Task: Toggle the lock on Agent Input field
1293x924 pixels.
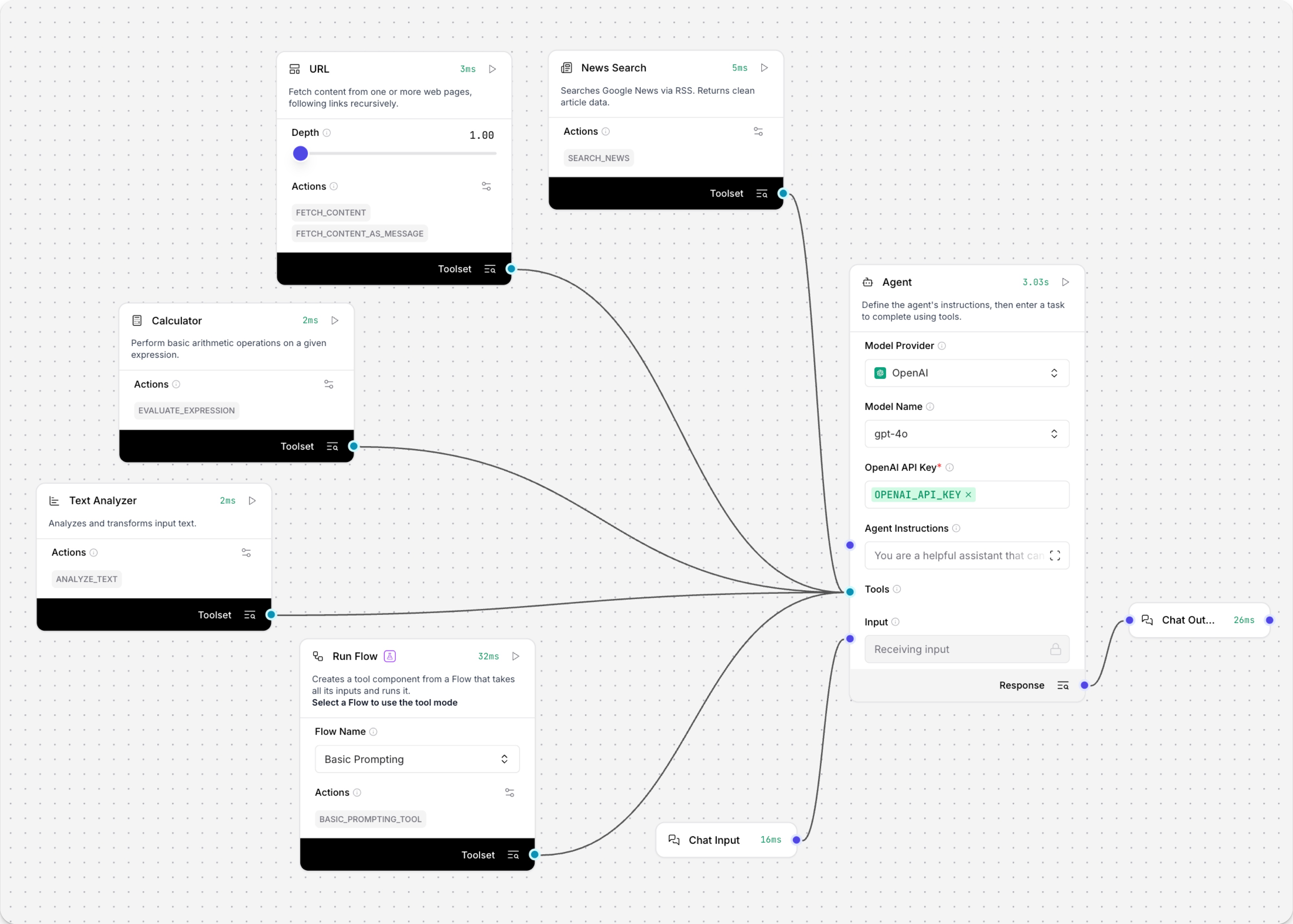Action: [1056, 649]
